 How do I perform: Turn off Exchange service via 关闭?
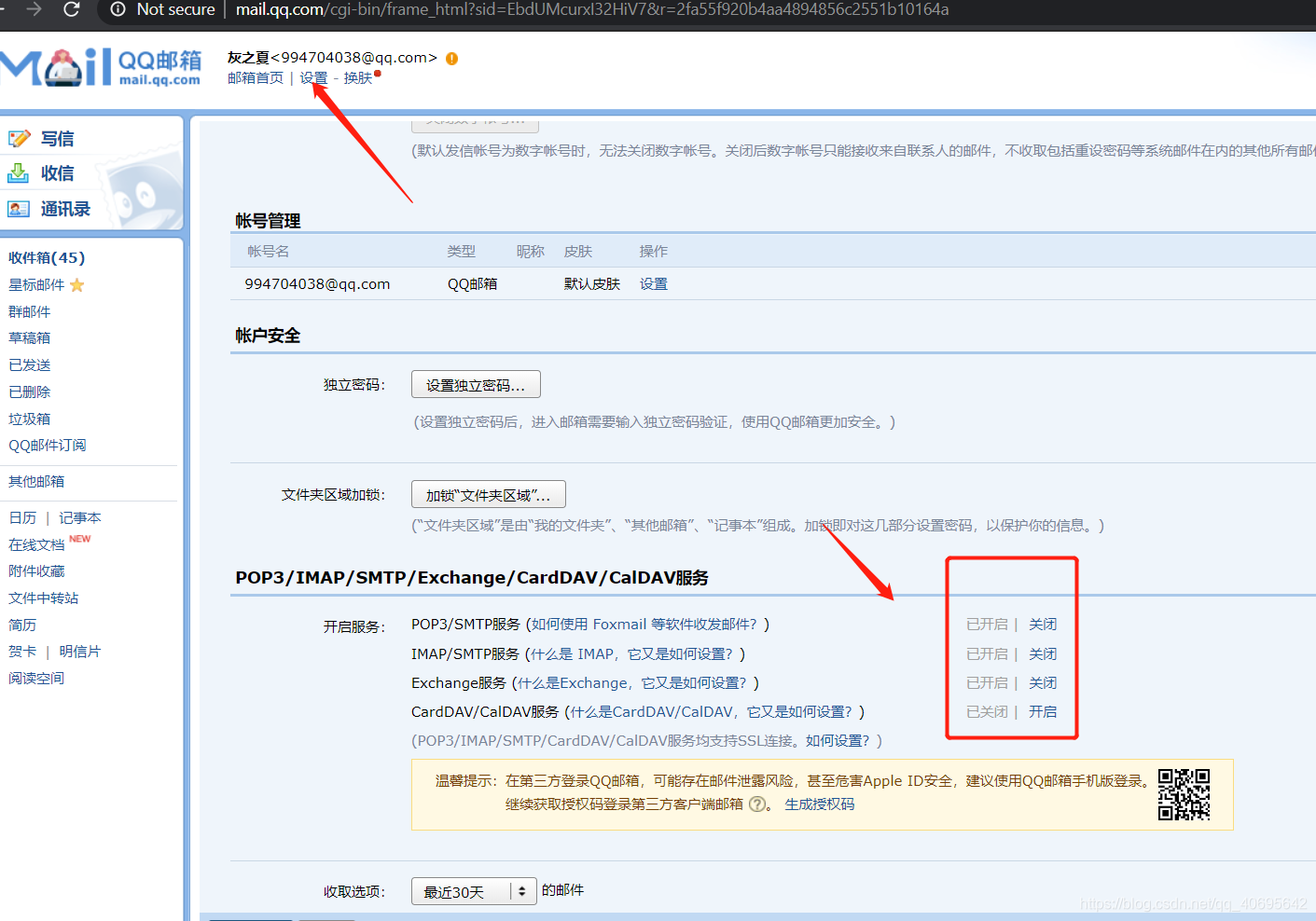click(1043, 683)
